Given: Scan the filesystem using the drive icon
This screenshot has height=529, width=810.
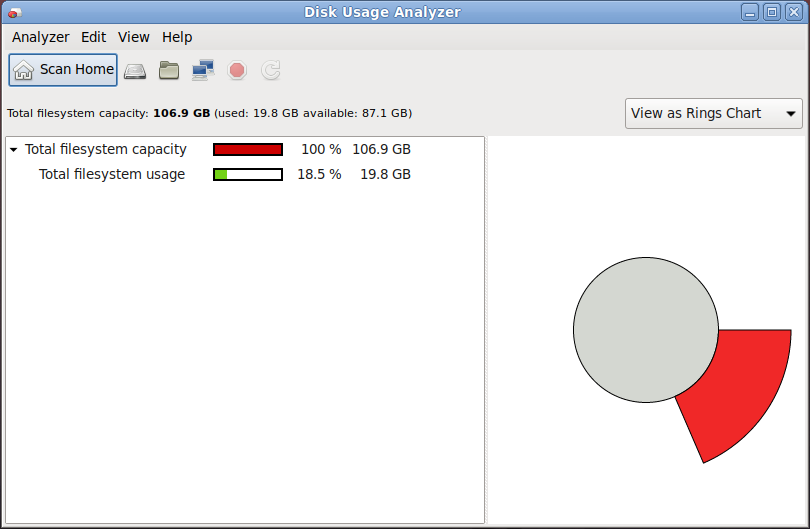Looking at the screenshot, I should 135,70.
